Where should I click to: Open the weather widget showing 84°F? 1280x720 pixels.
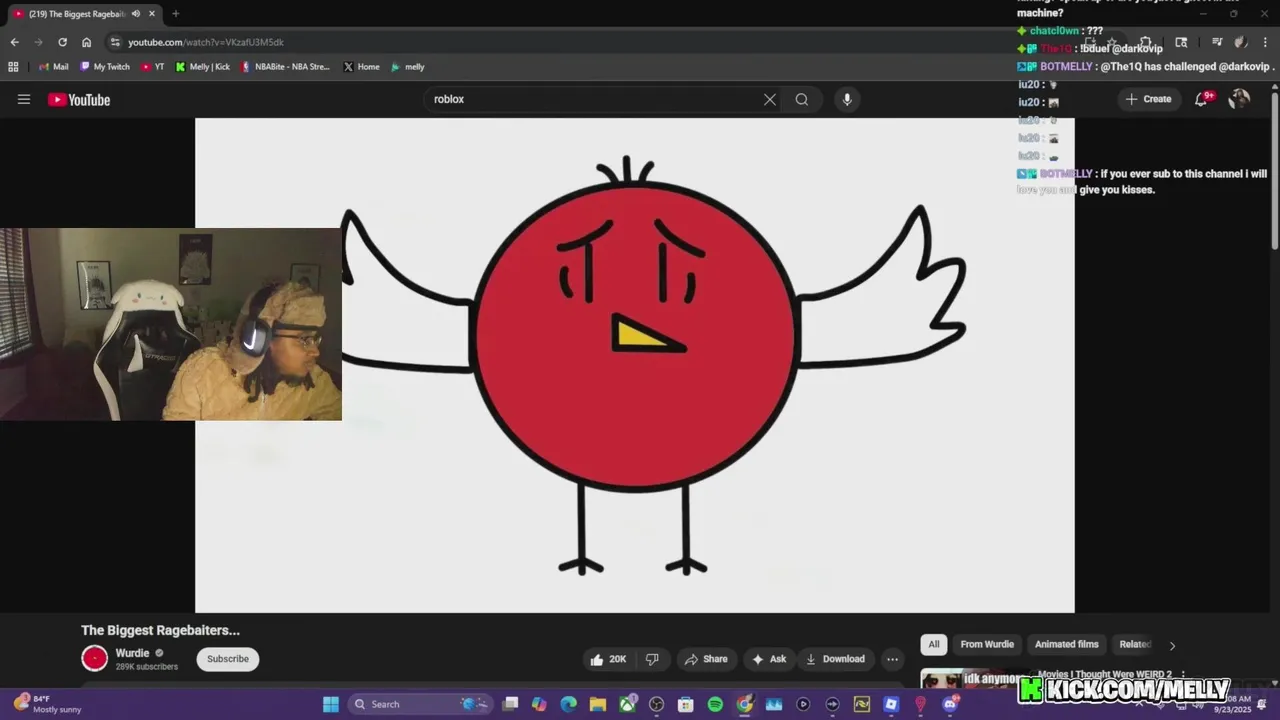click(x=48, y=704)
